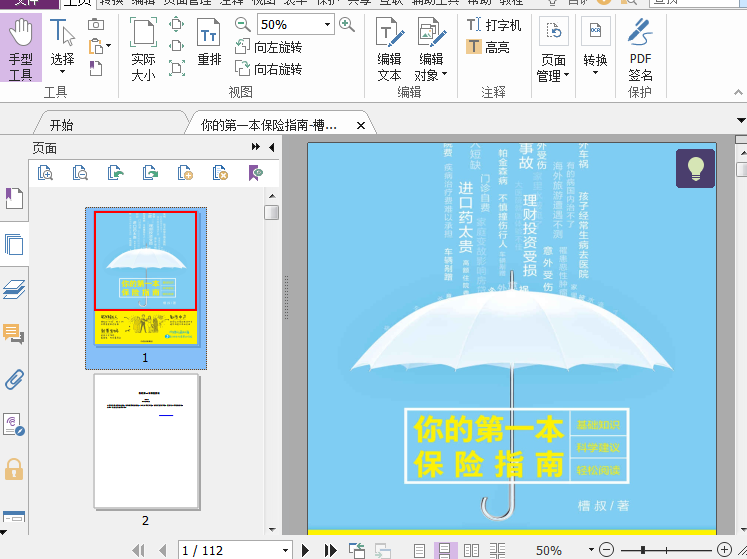Open the Layers sidebar panel
Viewport: 747px width, 559px height.
[x=14, y=289]
